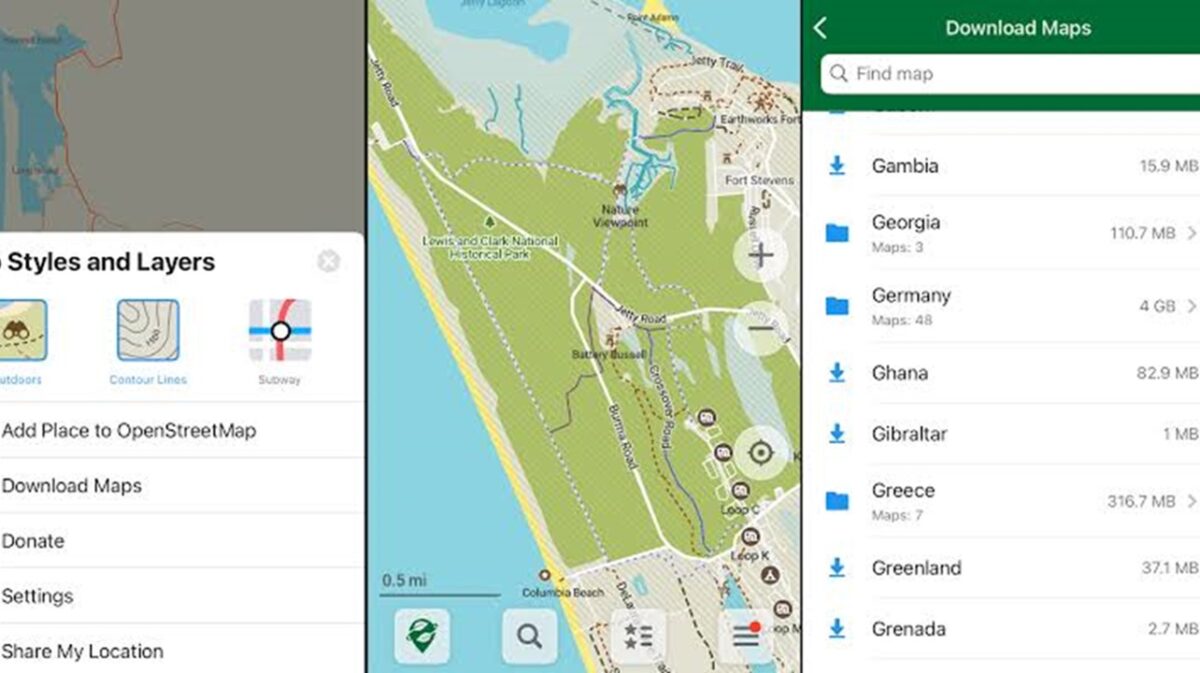Download the Gibraltar map
This screenshot has width=1200, height=673.
837,434
